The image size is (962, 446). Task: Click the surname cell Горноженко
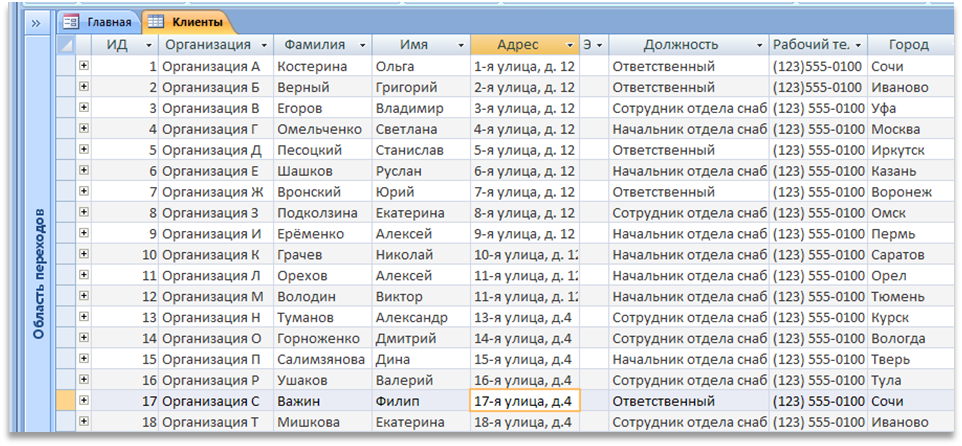[x=323, y=338]
